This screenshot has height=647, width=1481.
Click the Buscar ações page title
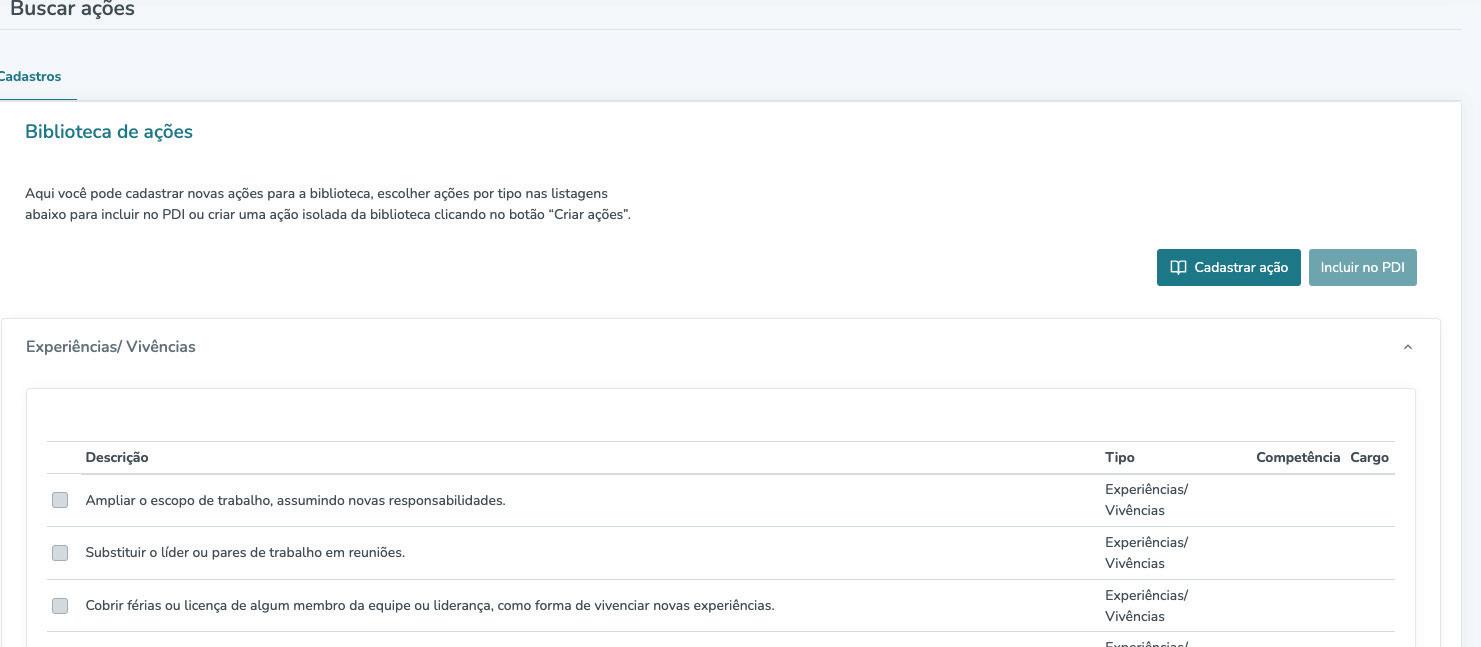pyautogui.click(x=72, y=9)
